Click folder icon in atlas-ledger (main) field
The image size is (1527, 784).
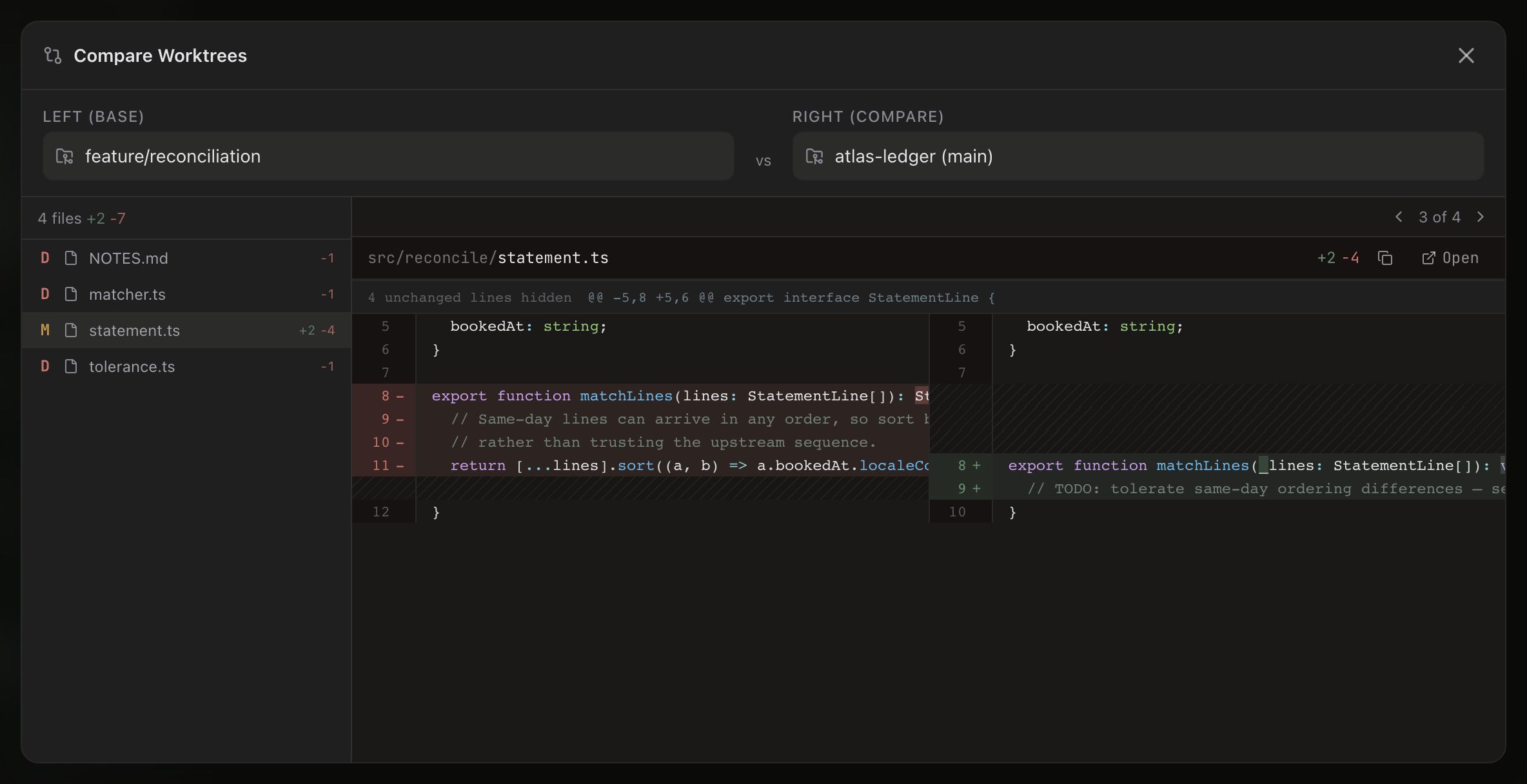(x=814, y=156)
